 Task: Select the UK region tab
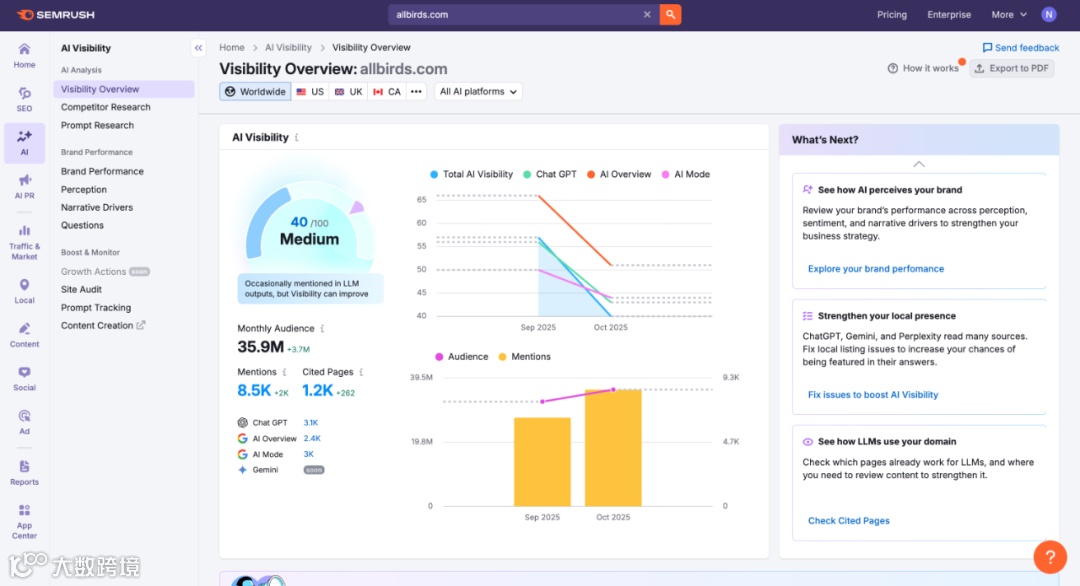(x=349, y=92)
